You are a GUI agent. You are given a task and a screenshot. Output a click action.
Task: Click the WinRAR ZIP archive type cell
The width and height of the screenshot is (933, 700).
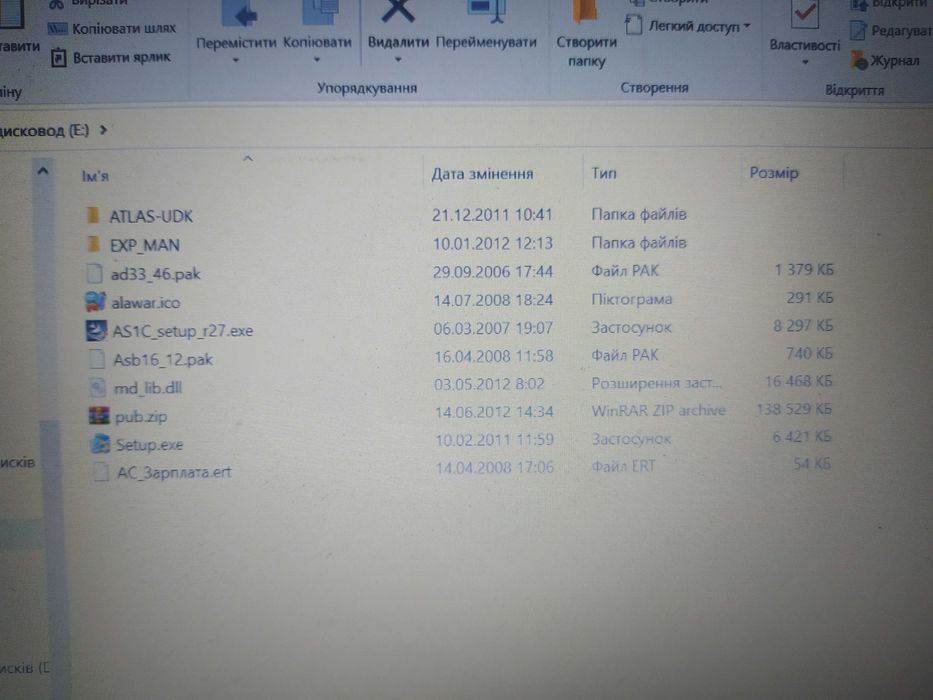[659, 410]
